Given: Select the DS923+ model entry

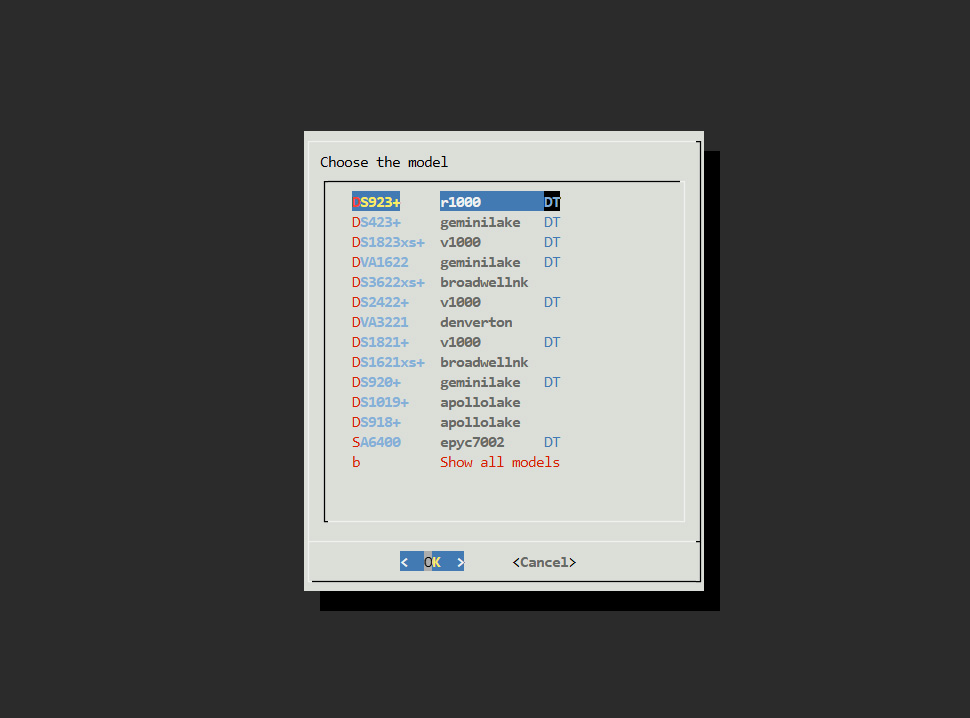Looking at the screenshot, I should [x=376, y=202].
